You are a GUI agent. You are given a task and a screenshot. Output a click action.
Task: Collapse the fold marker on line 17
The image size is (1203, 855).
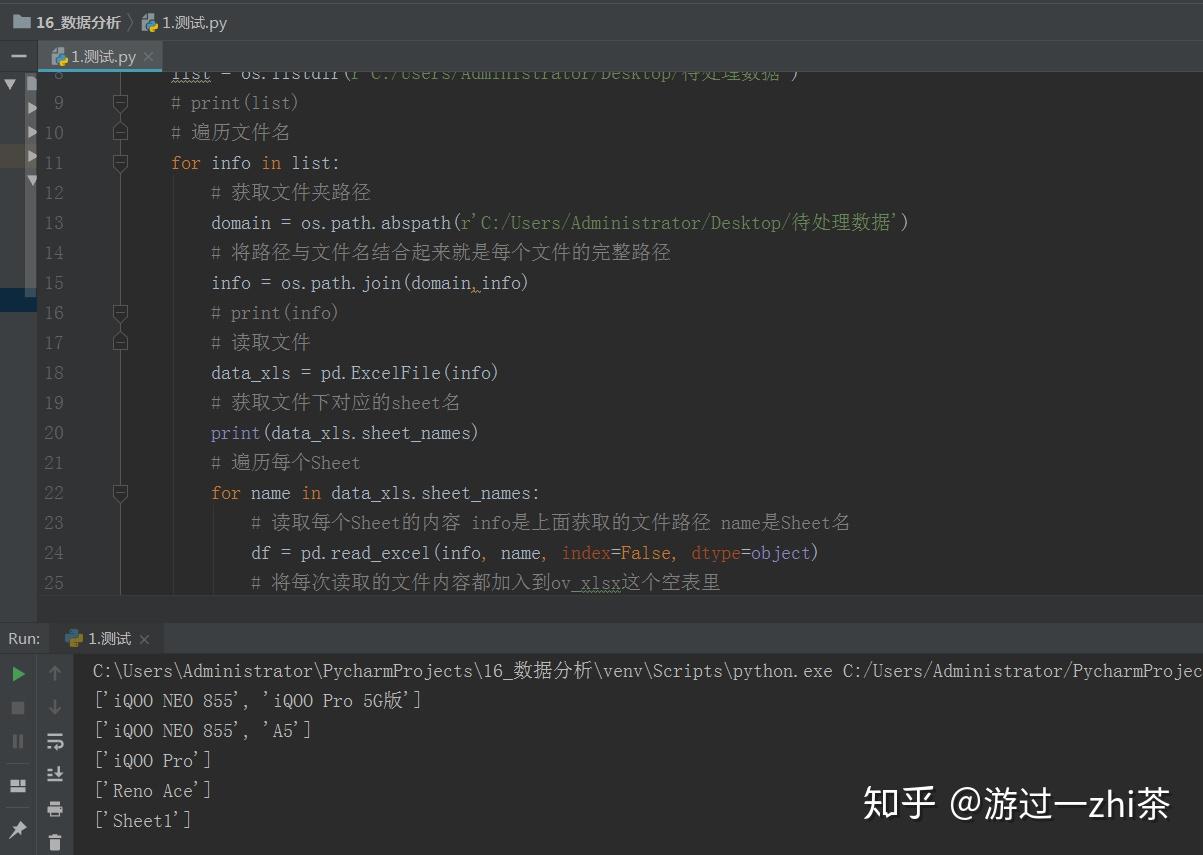120,342
